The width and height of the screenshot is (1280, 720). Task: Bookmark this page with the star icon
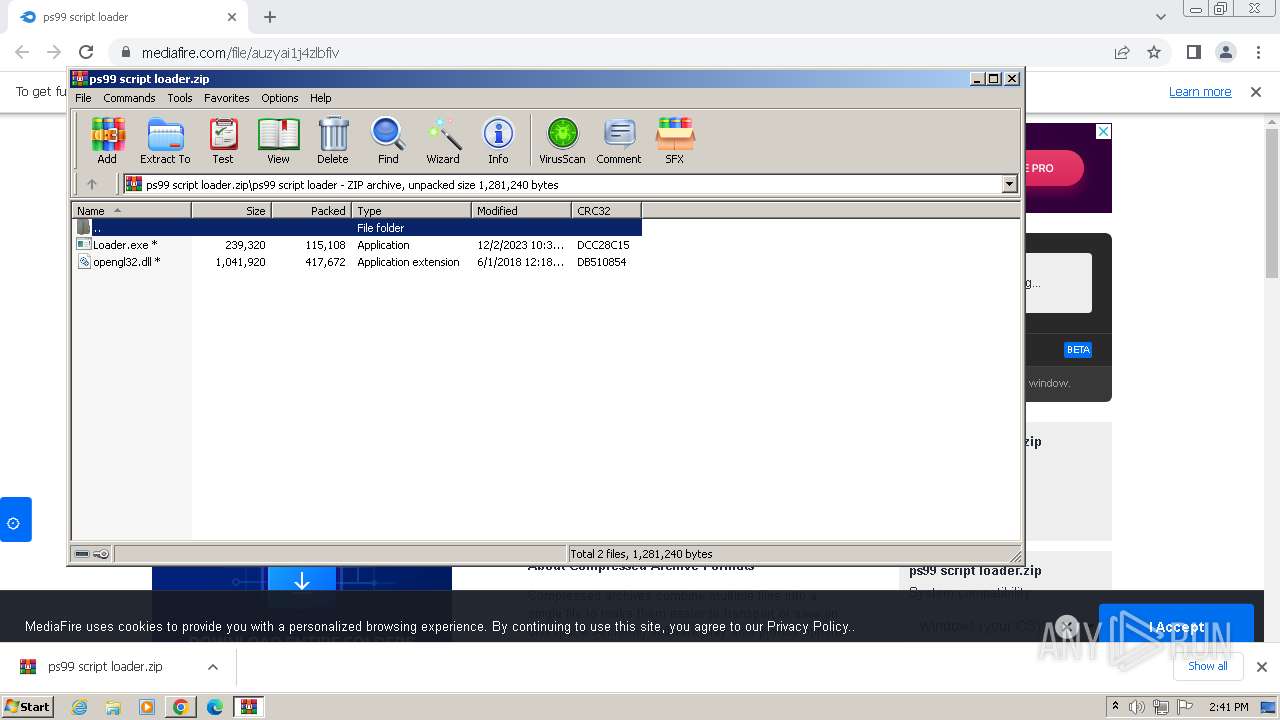tap(1154, 52)
